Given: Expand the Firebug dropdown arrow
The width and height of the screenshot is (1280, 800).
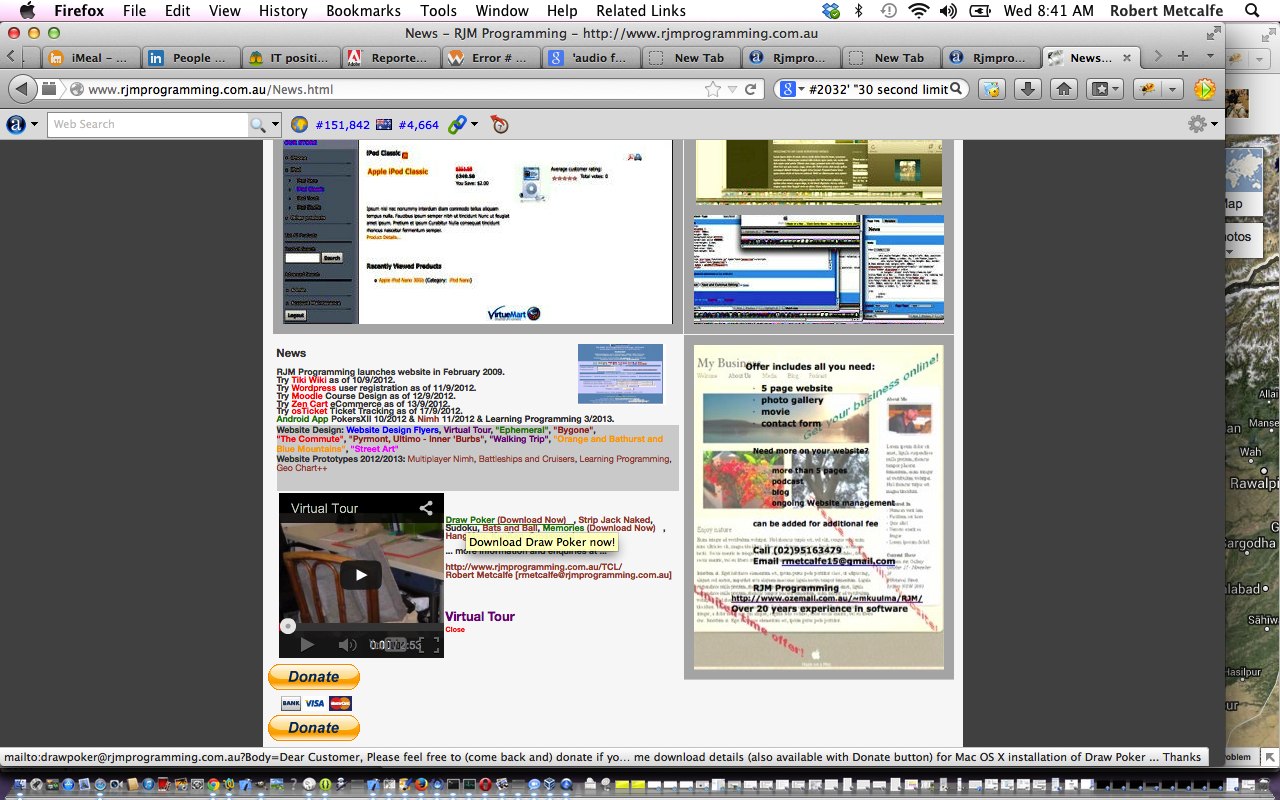Looking at the screenshot, I should tap(1171, 89).
